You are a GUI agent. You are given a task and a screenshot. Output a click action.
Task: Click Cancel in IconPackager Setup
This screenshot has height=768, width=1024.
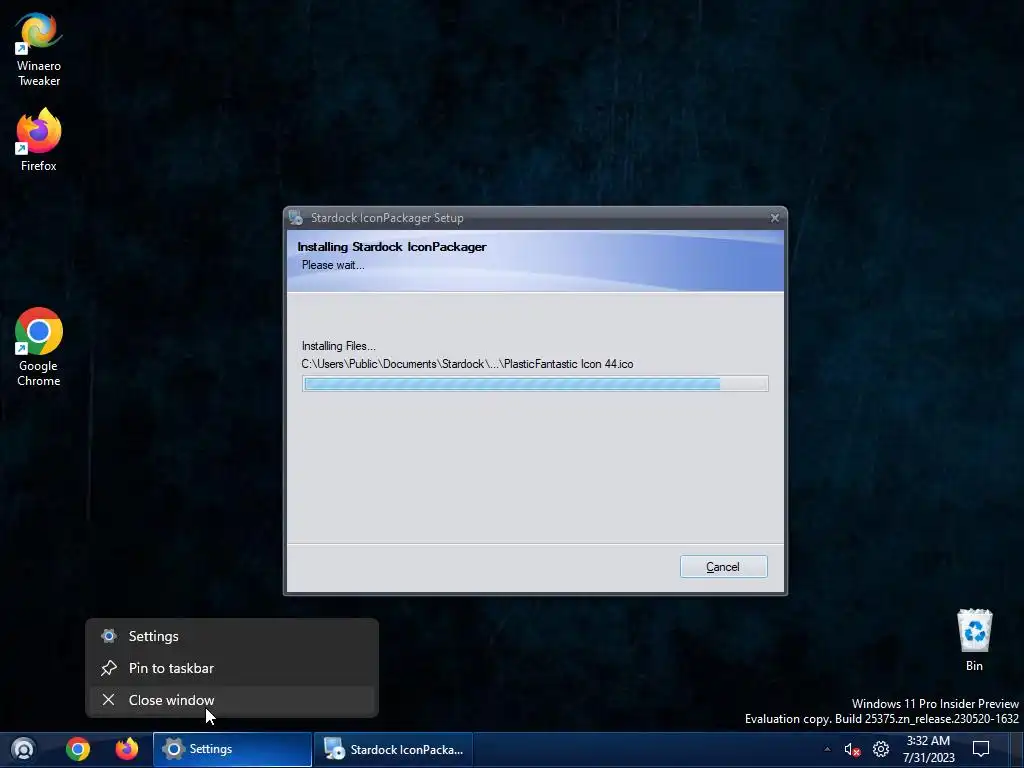pos(723,567)
